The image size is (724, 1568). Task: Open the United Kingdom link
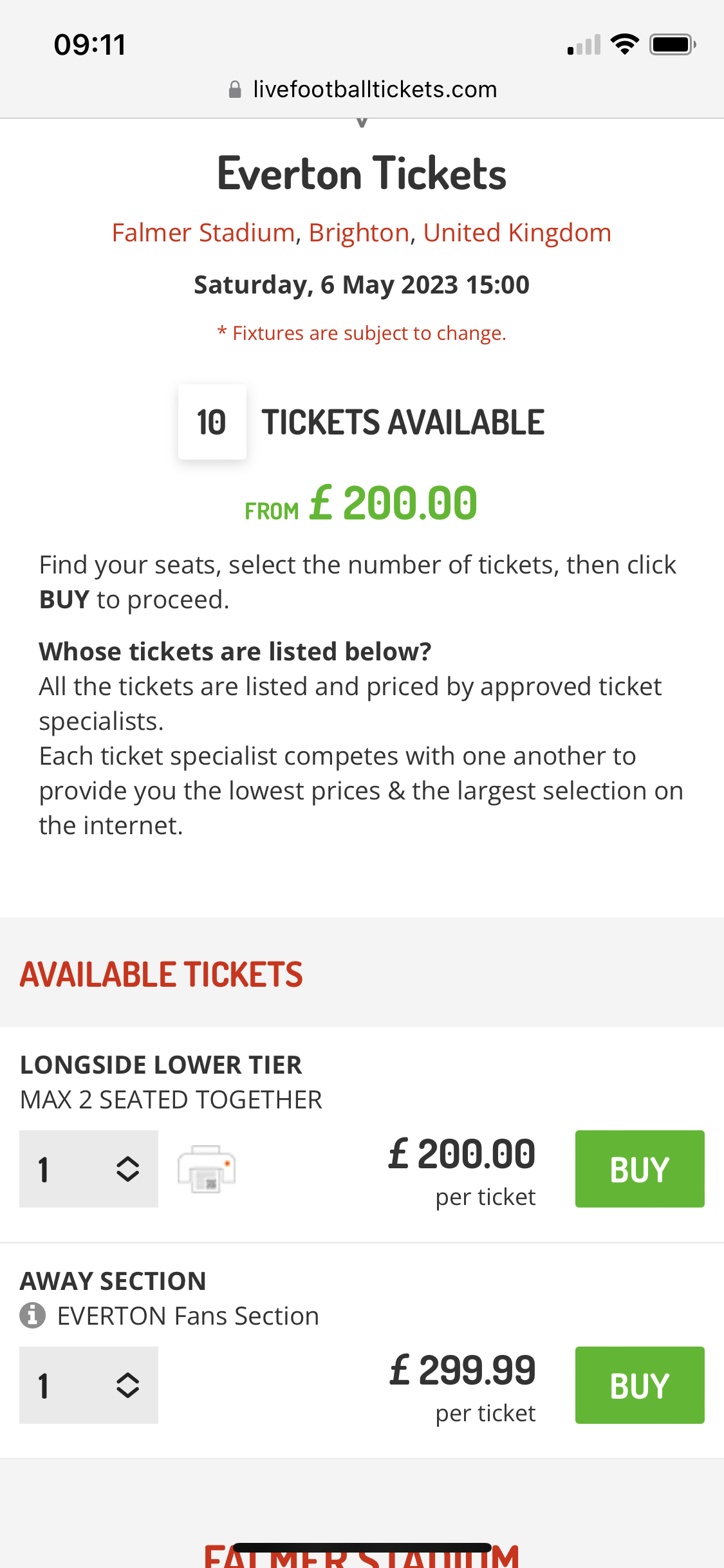pyautogui.click(x=517, y=233)
